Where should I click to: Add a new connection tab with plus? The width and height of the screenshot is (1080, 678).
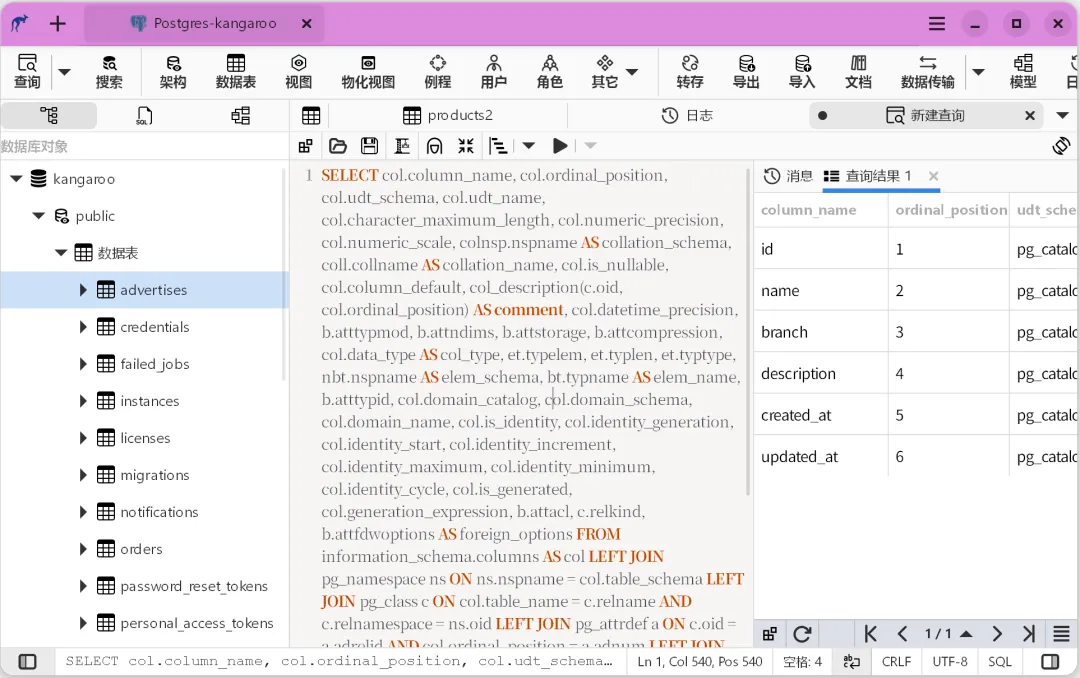pos(58,23)
